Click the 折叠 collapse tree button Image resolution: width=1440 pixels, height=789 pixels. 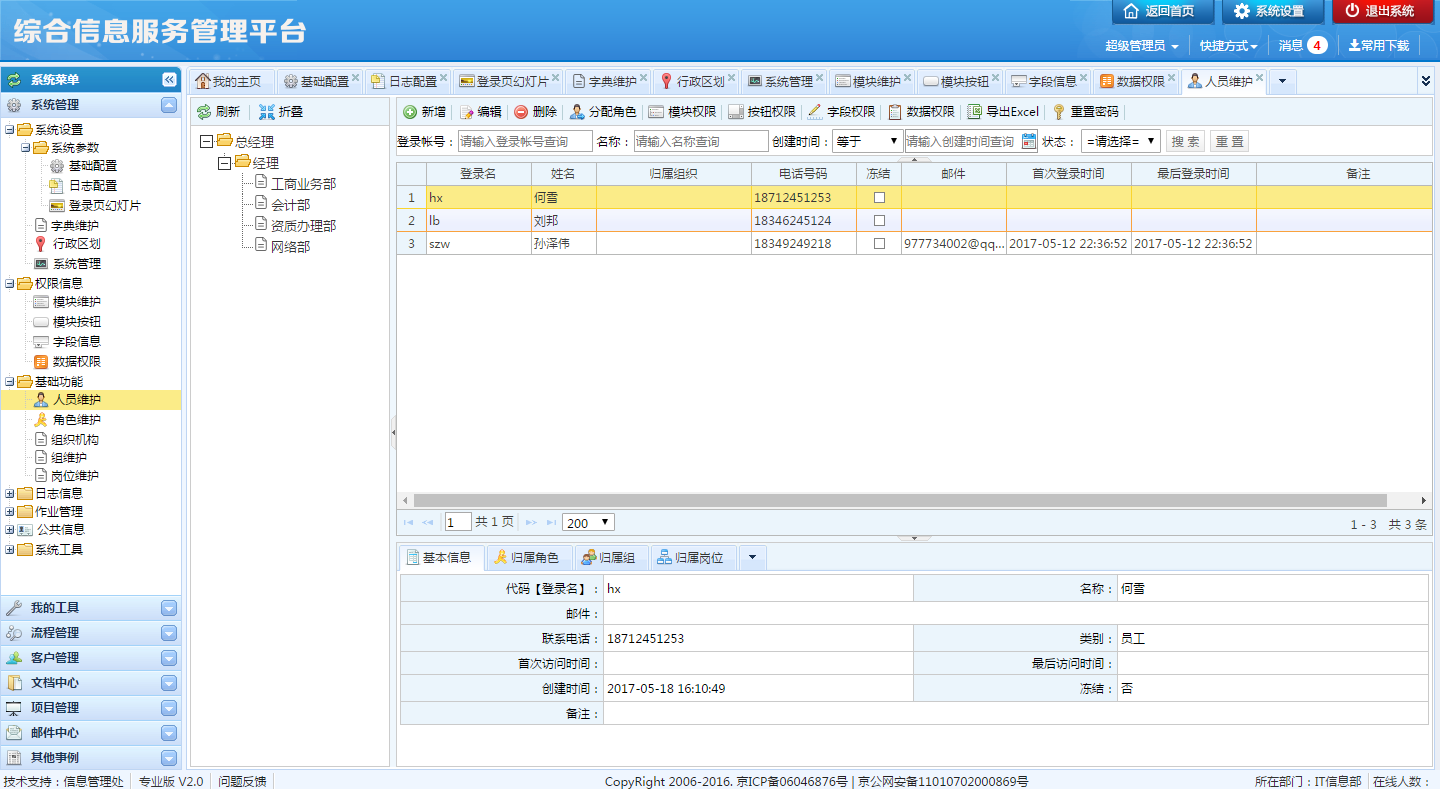pyautogui.click(x=281, y=112)
